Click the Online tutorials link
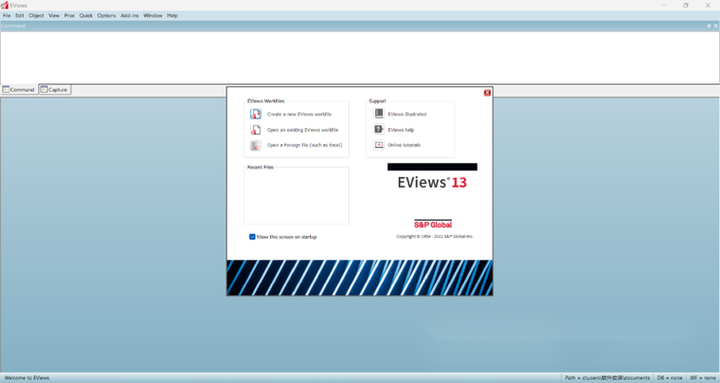 pyautogui.click(x=404, y=145)
